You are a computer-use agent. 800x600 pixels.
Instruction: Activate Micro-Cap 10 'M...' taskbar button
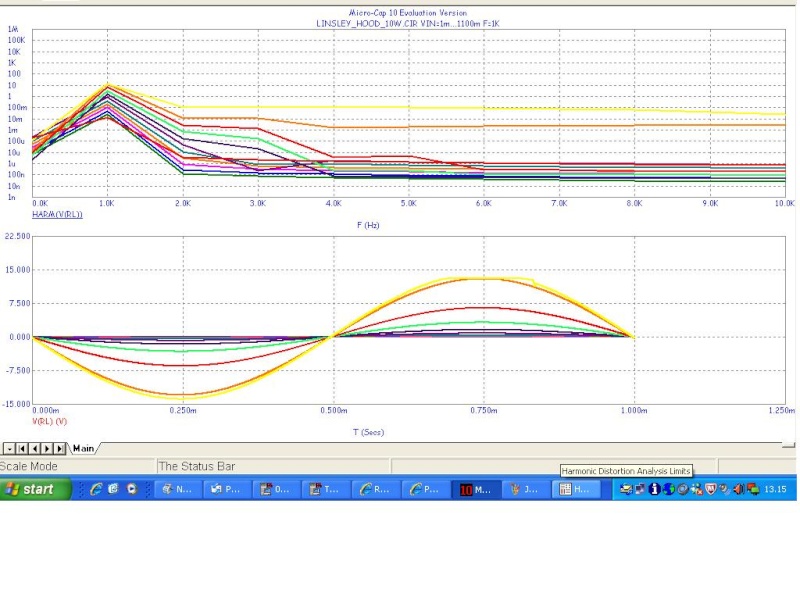[x=474, y=489]
